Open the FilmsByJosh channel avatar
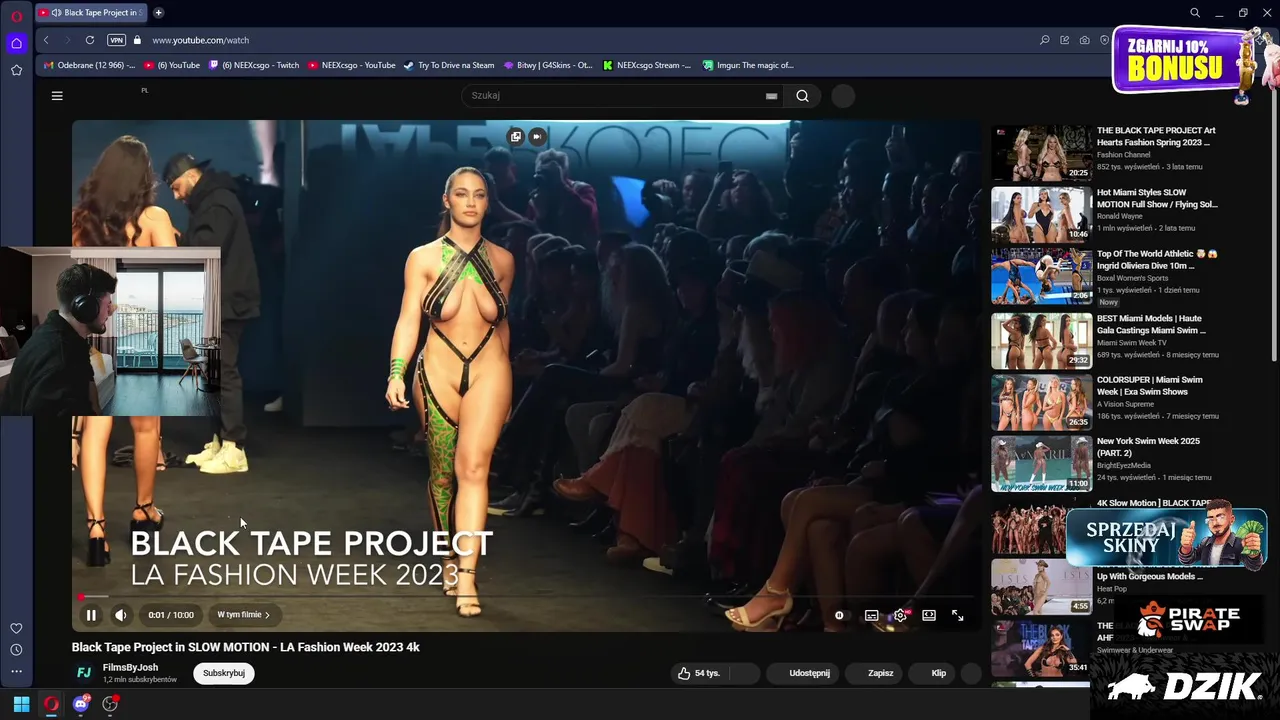The height and width of the screenshot is (720, 1280). point(84,673)
